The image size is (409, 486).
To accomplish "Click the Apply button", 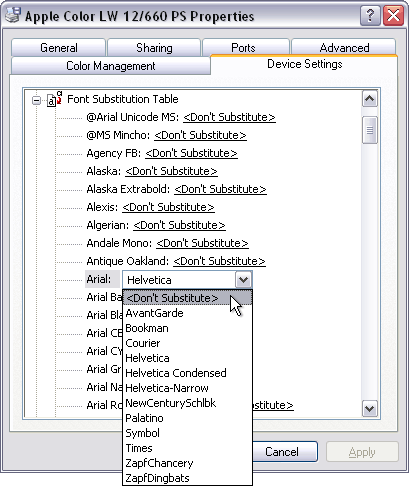I will coord(362,452).
